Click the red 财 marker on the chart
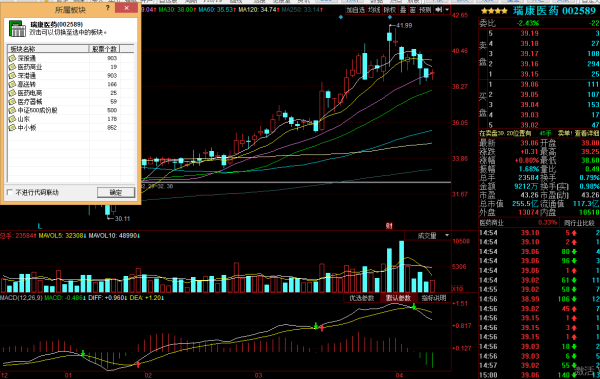 [x=389, y=226]
